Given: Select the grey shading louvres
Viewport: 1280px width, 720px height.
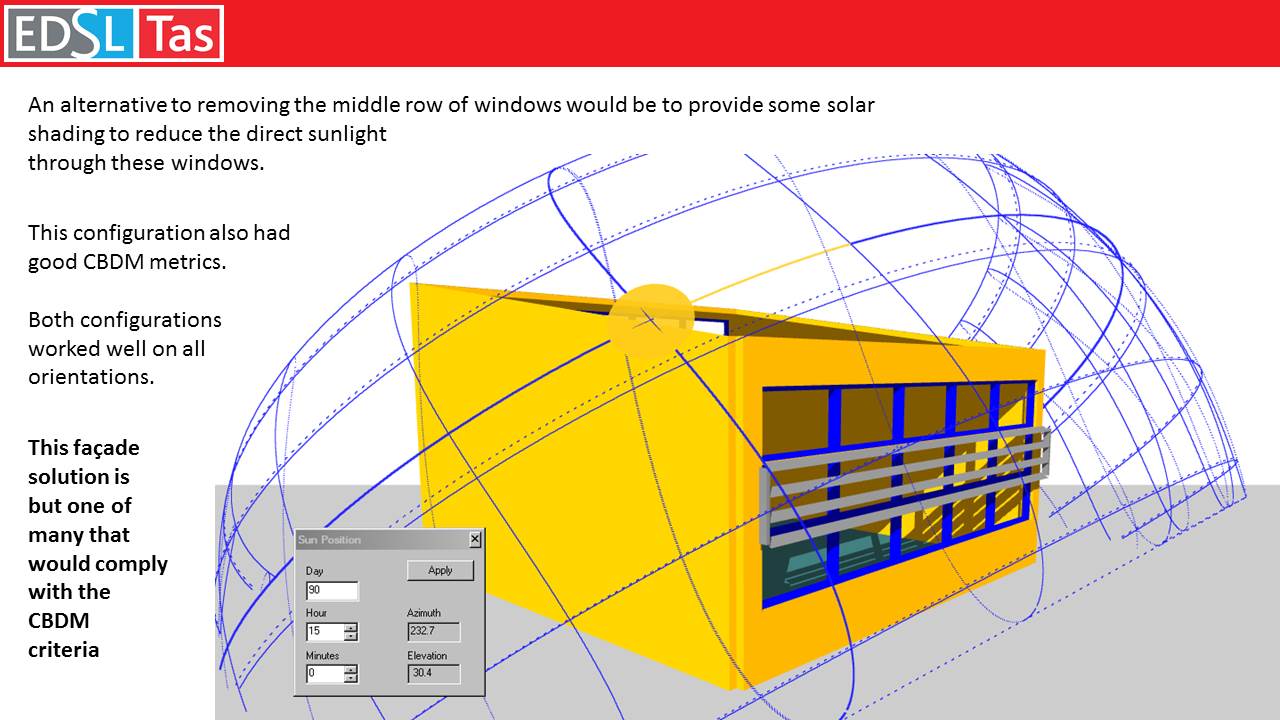Looking at the screenshot, I should 905,480.
